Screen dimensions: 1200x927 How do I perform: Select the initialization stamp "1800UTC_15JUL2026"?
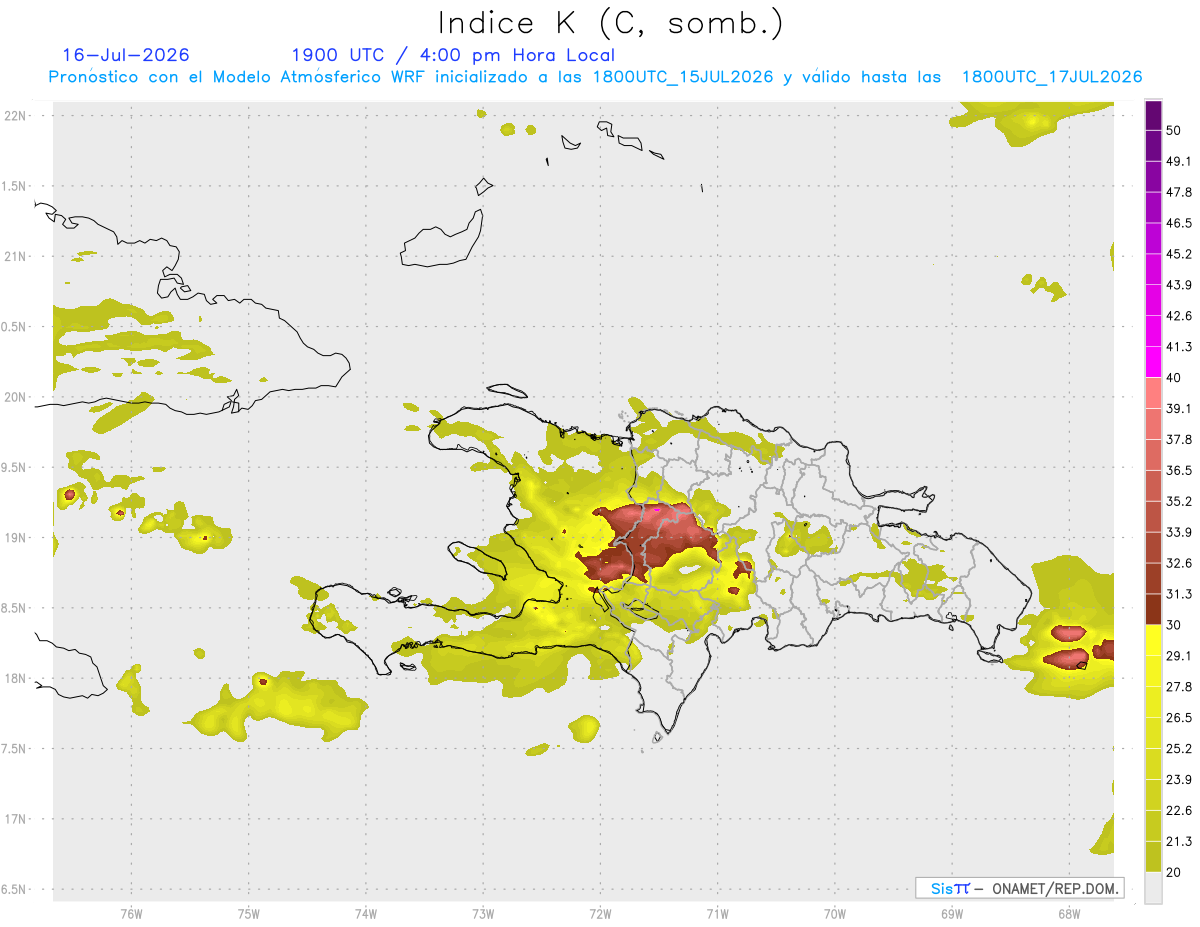point(682,77)
